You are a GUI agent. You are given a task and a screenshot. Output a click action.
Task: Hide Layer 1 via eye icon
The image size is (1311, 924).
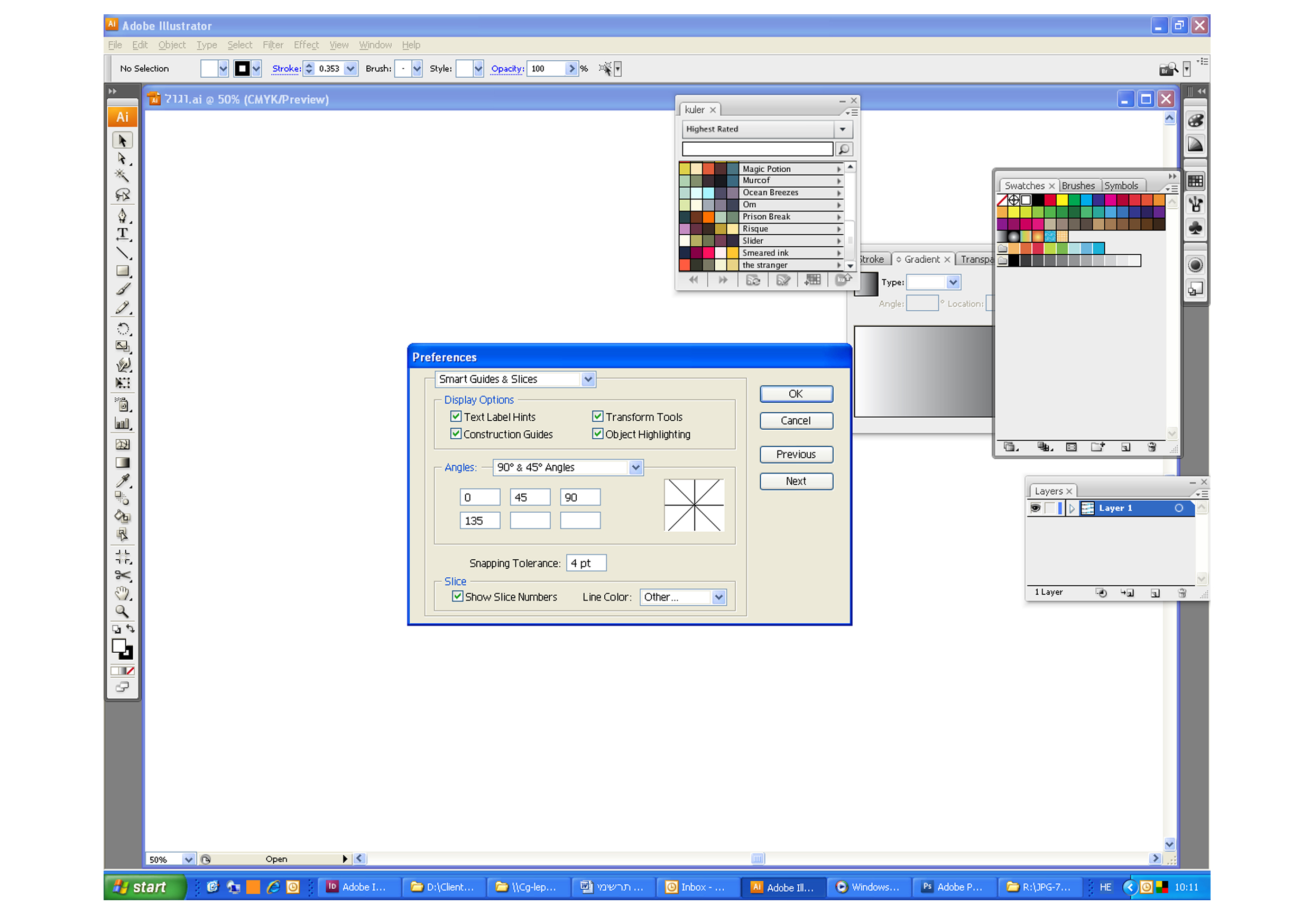pos(1035,507)
